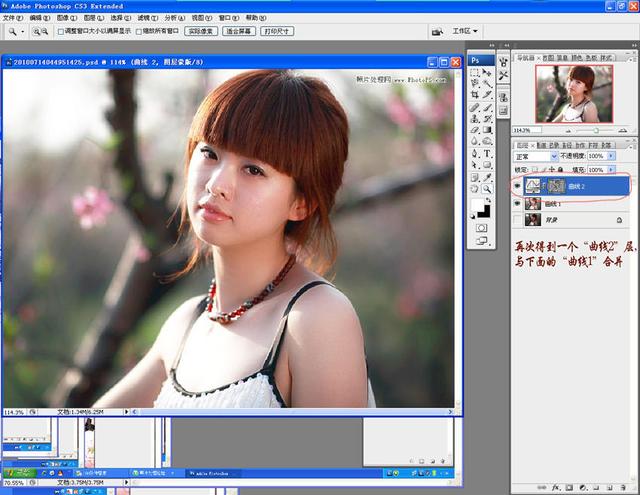Viewport: 640px width, 495px height.
Task: Expand the 不透明度 opacity arrow
Action: coord(611,157)
